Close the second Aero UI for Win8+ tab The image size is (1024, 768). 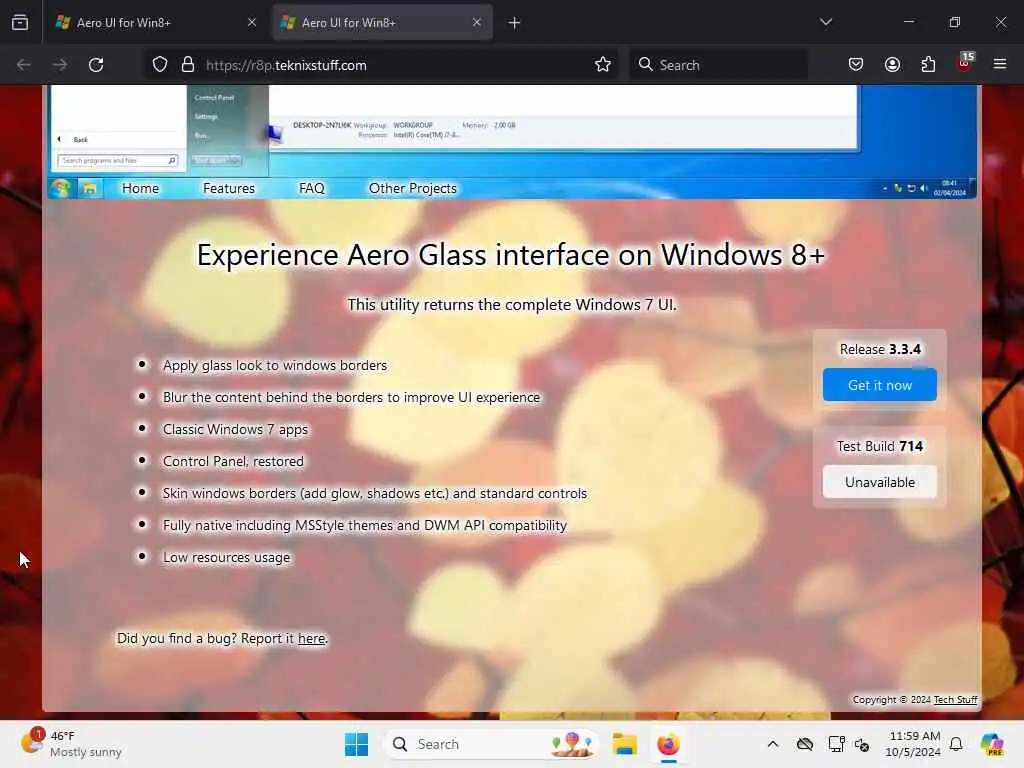click(477, 22)
